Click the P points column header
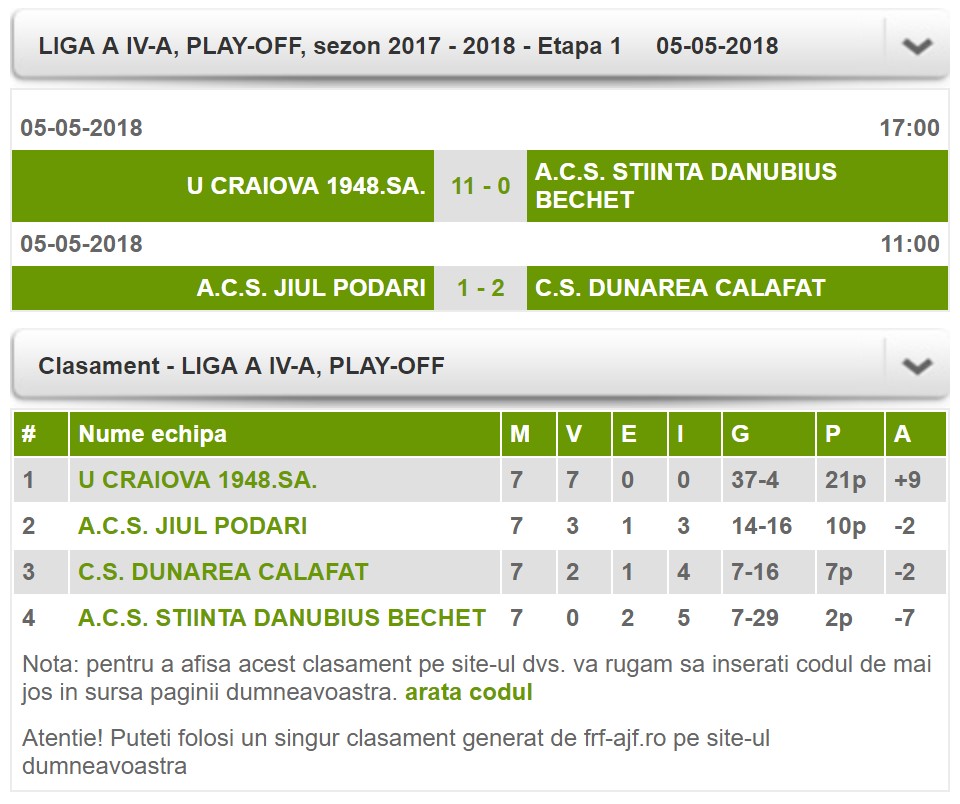Image resolution: width=960 pixels, height=804 pixels. 832,434
